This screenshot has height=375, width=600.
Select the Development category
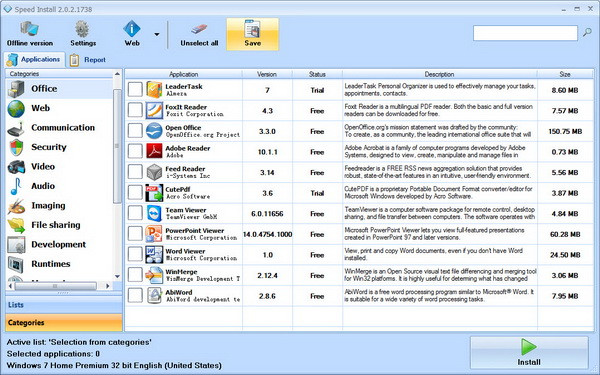click(x=16, y=245)
